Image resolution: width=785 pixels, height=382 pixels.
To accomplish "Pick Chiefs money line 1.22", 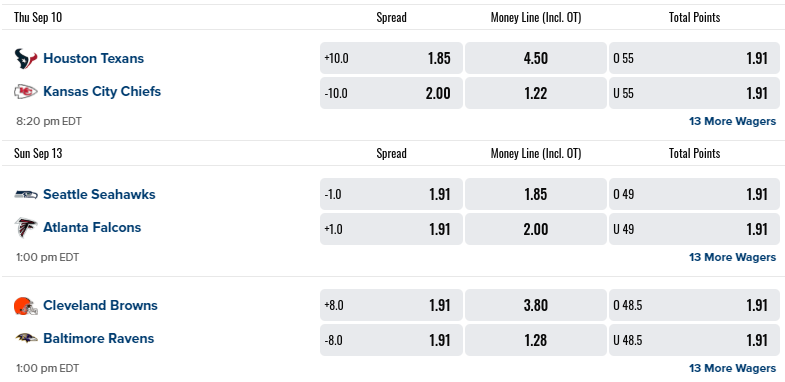I will [x=536, y=93].
